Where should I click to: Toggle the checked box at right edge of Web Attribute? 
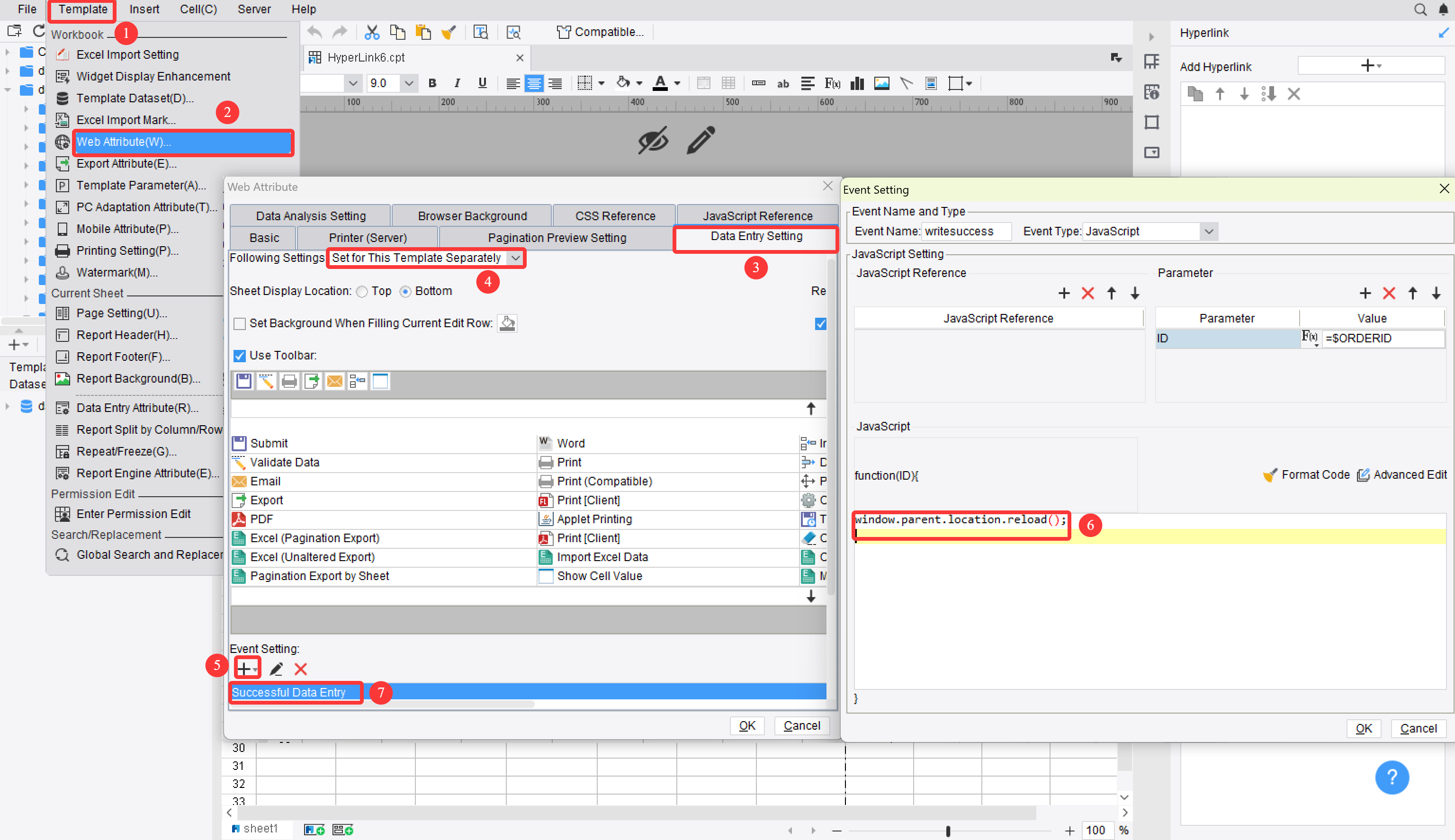820,324
